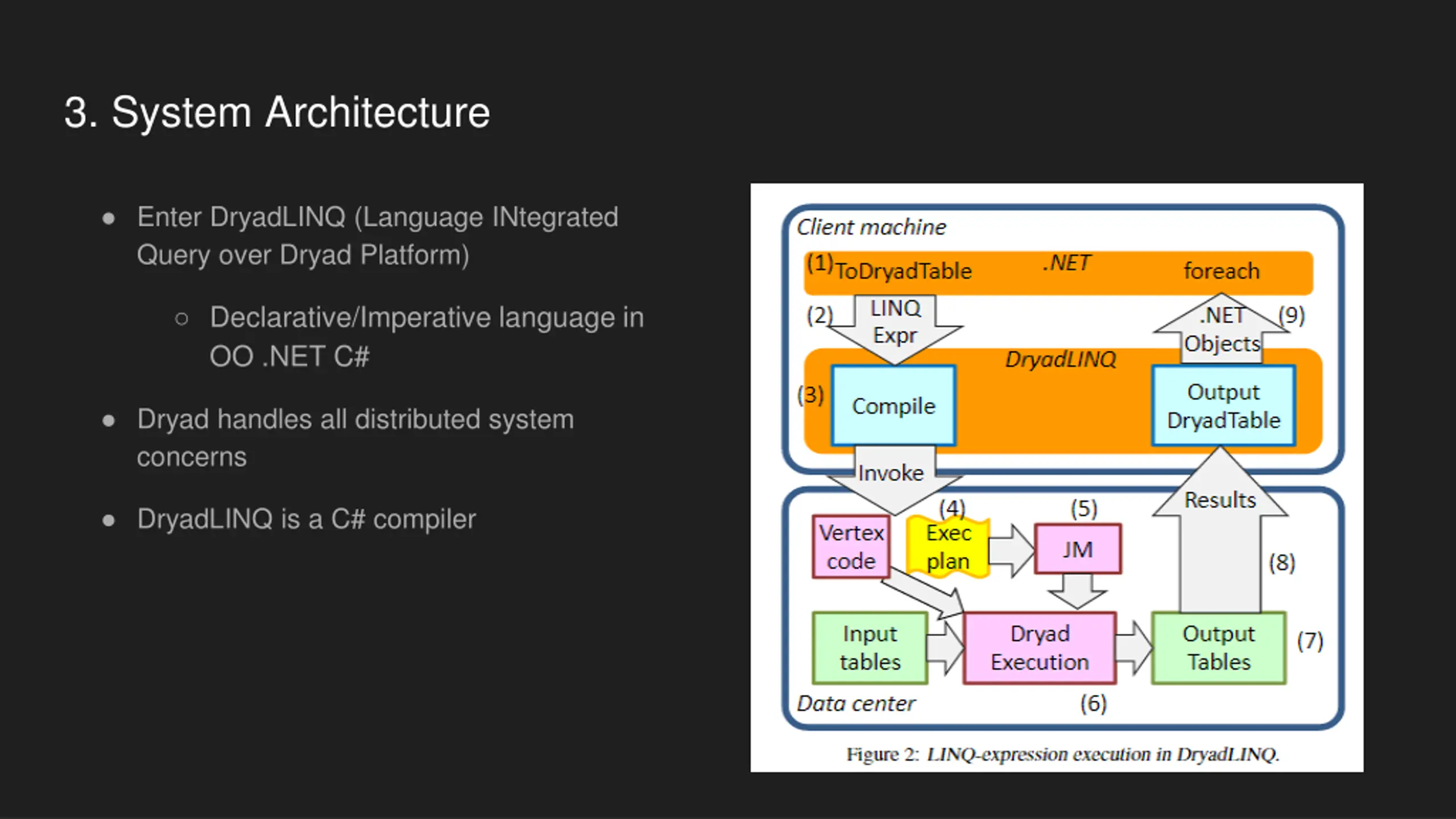Click the 'Declarative/Imperative language in' sub-bullet

427,317
